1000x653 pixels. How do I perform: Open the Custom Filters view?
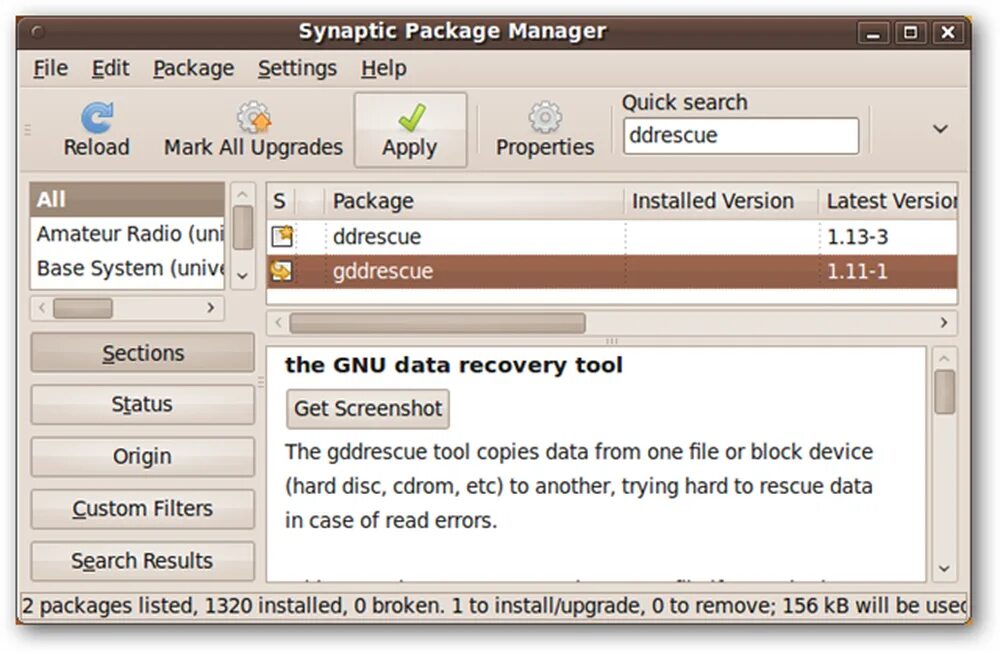pyautogui.click(x=142, y=508)
